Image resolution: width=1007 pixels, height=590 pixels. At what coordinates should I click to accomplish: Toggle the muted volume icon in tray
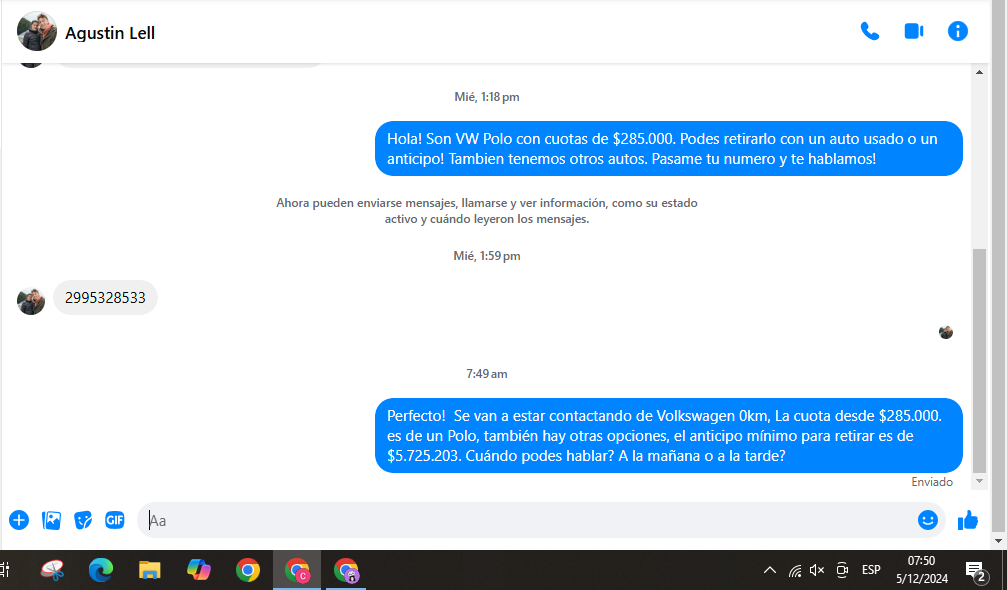point(817,570)
